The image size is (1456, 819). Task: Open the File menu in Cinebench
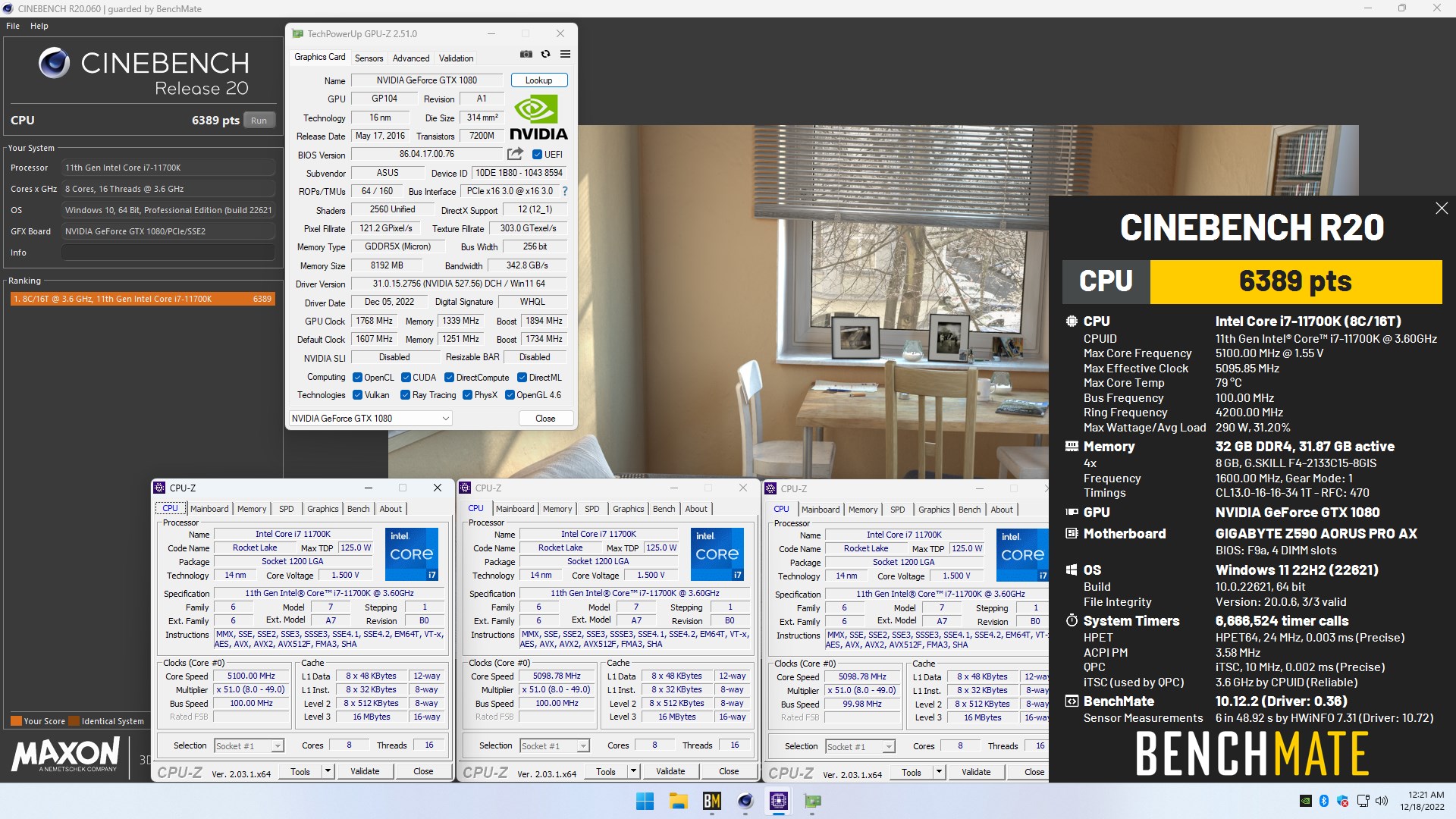point(13,26)
